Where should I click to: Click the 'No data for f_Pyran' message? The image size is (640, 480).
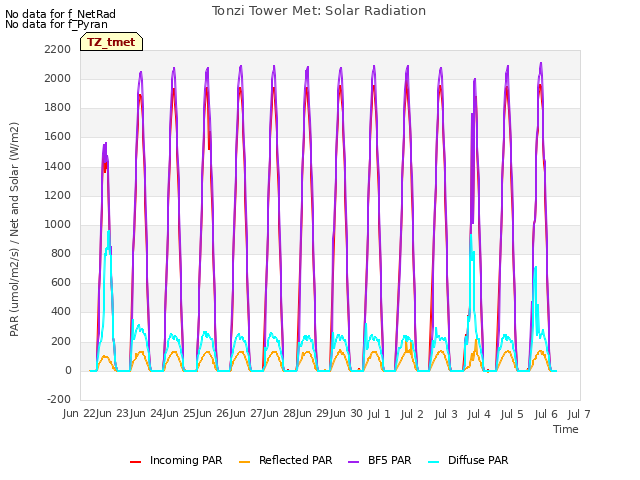[56, 24]
